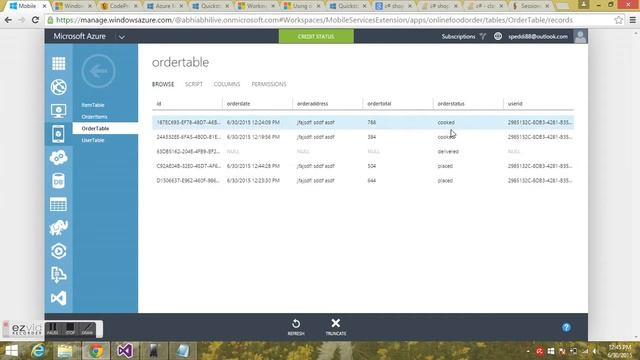Switch to the Permissions tab
This screenshot has width=640, height=360.
[269, 84]
